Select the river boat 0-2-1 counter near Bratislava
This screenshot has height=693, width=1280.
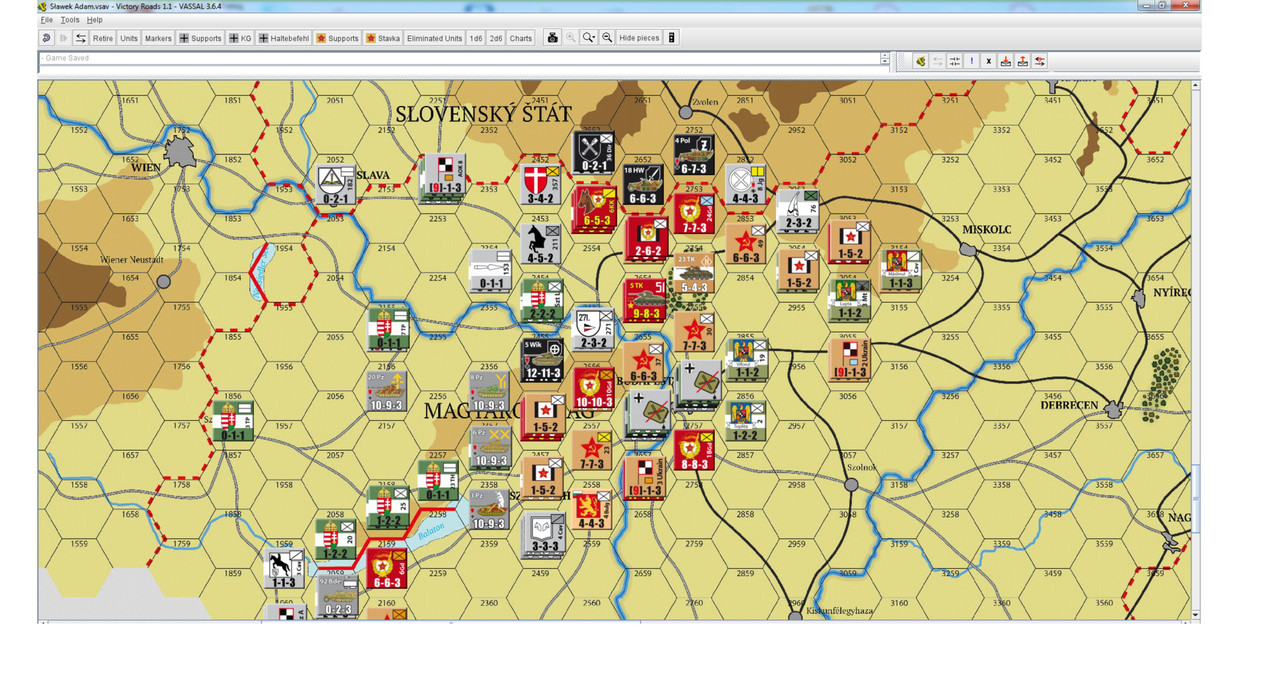(334, 184)
